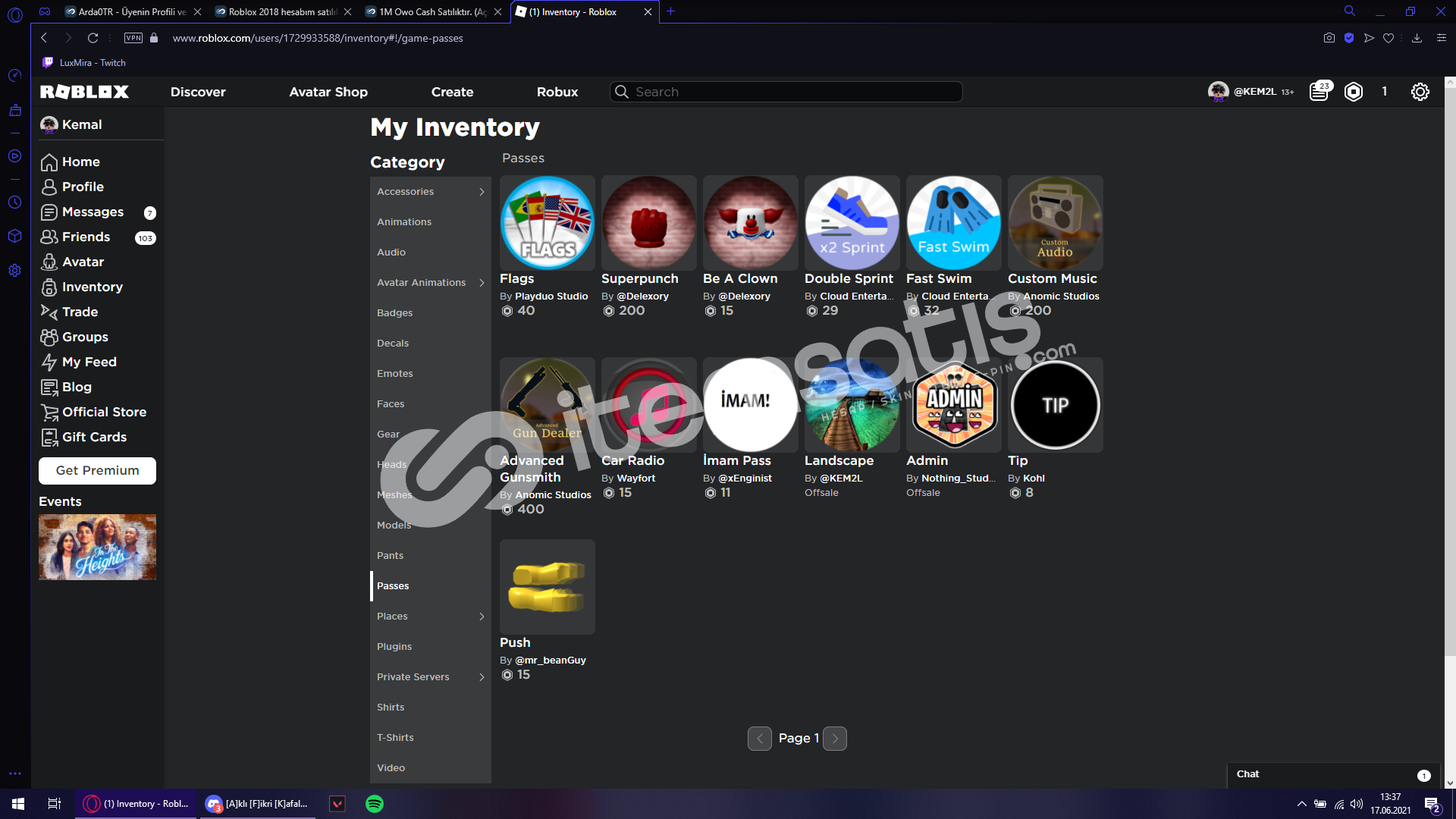Viewport: 1456px width, 819px height.
Task: Select the Decals category
Action: point(431,344)
